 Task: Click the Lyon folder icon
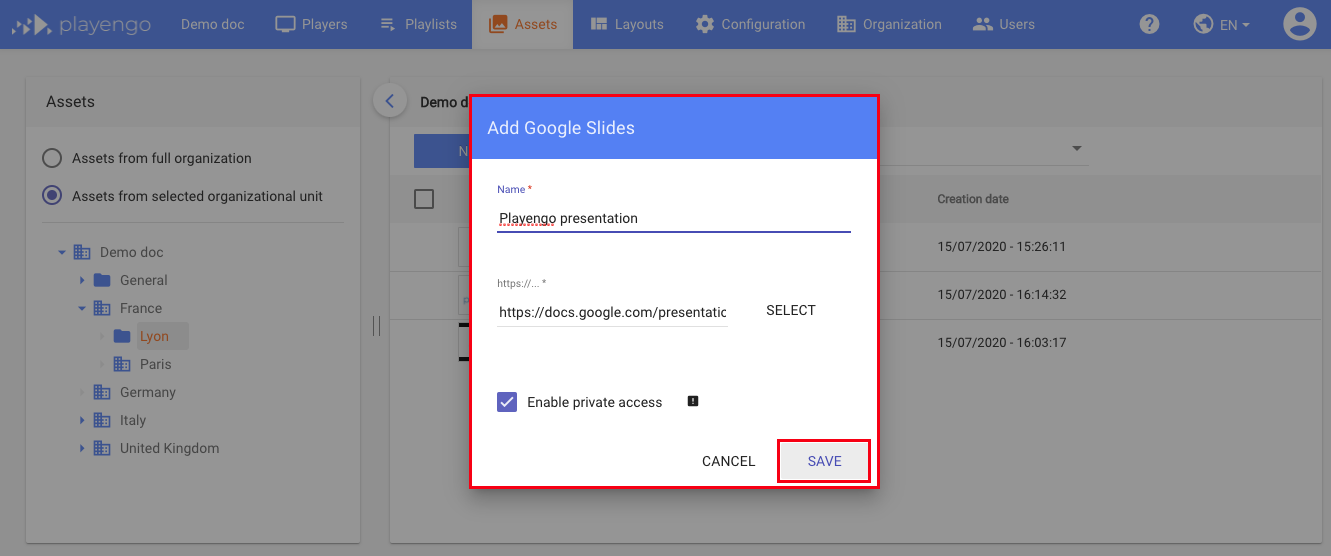click(122, 336)
